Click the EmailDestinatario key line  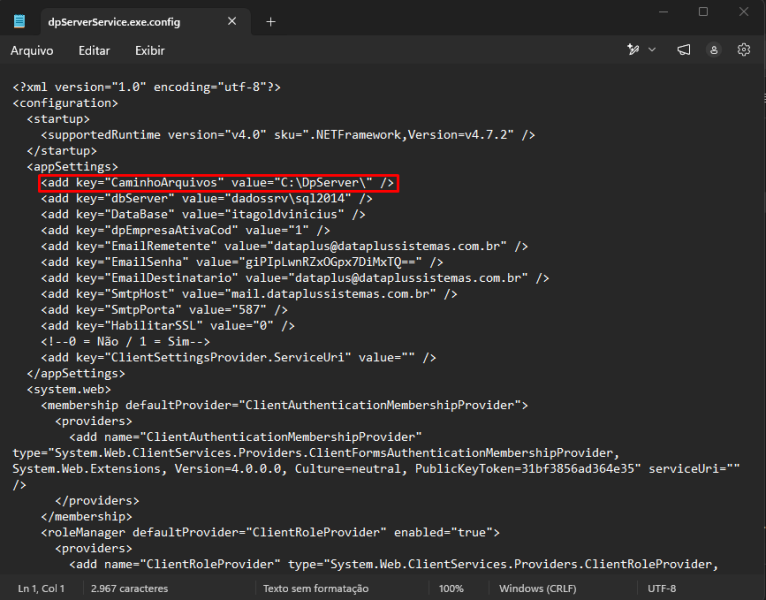[x=295, y=278]
